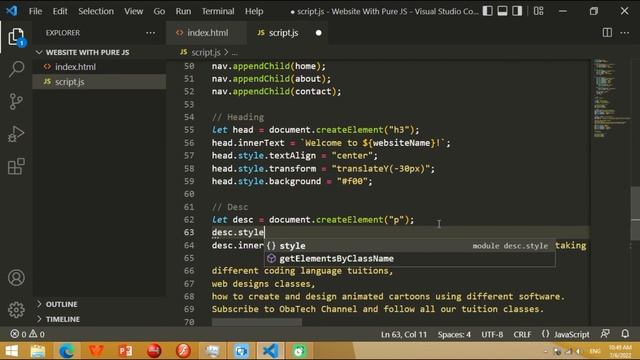The image size is (640, 360).
Task: Toggle the primary side bar layout icon
Action: 487,11
